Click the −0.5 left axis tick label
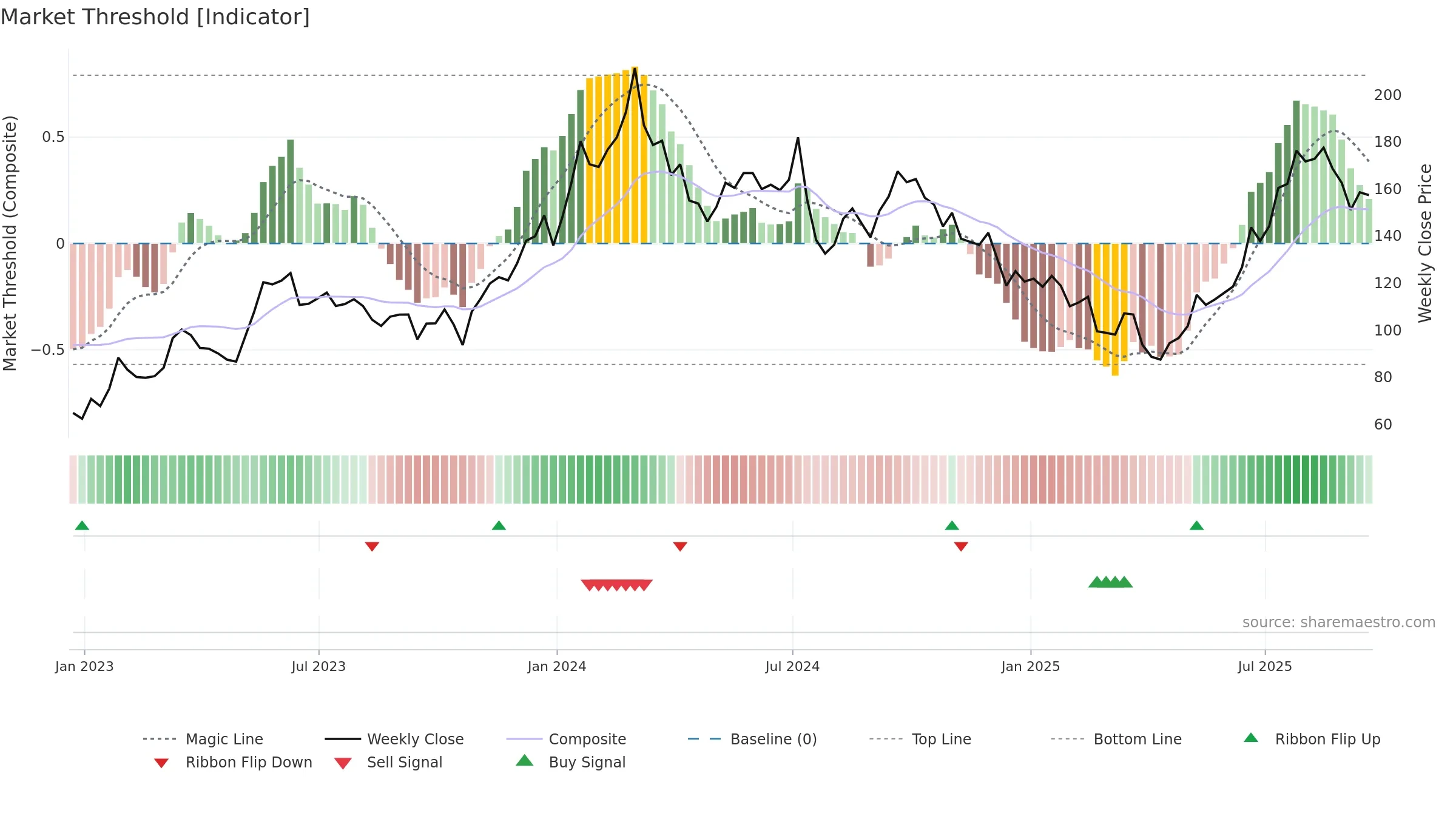 (x=48, y=350)
